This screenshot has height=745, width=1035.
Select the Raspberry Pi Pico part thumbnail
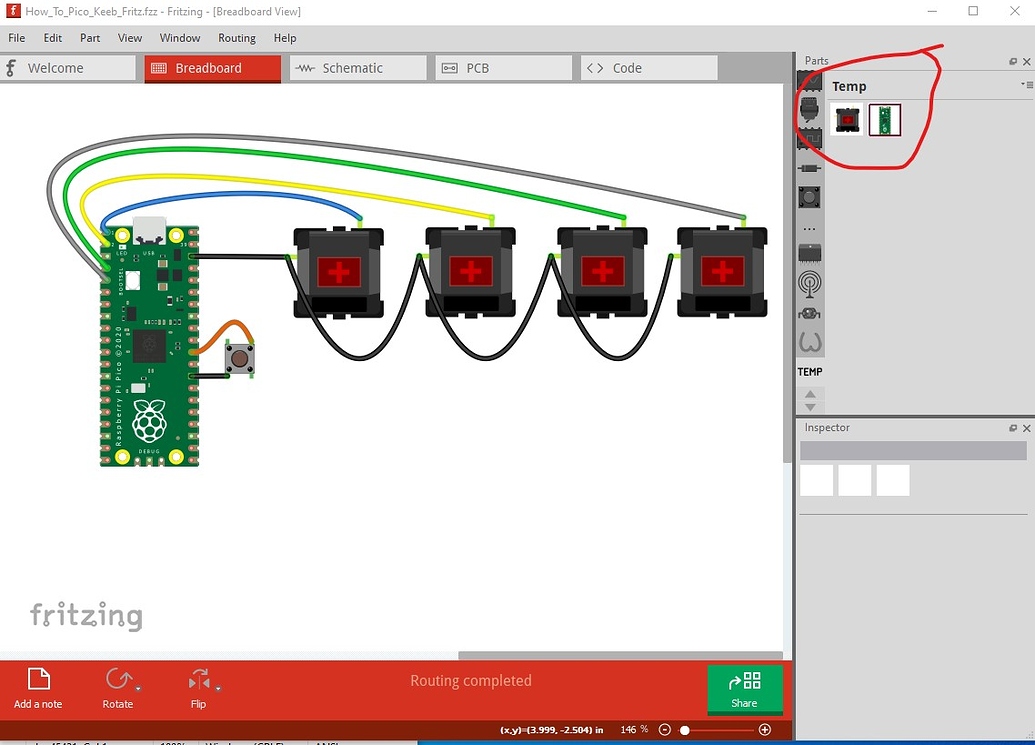pyautogui.click(x=884, y=119)
